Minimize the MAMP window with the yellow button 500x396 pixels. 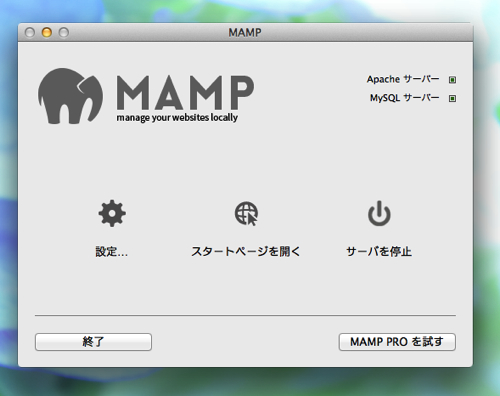pos(47,32)
